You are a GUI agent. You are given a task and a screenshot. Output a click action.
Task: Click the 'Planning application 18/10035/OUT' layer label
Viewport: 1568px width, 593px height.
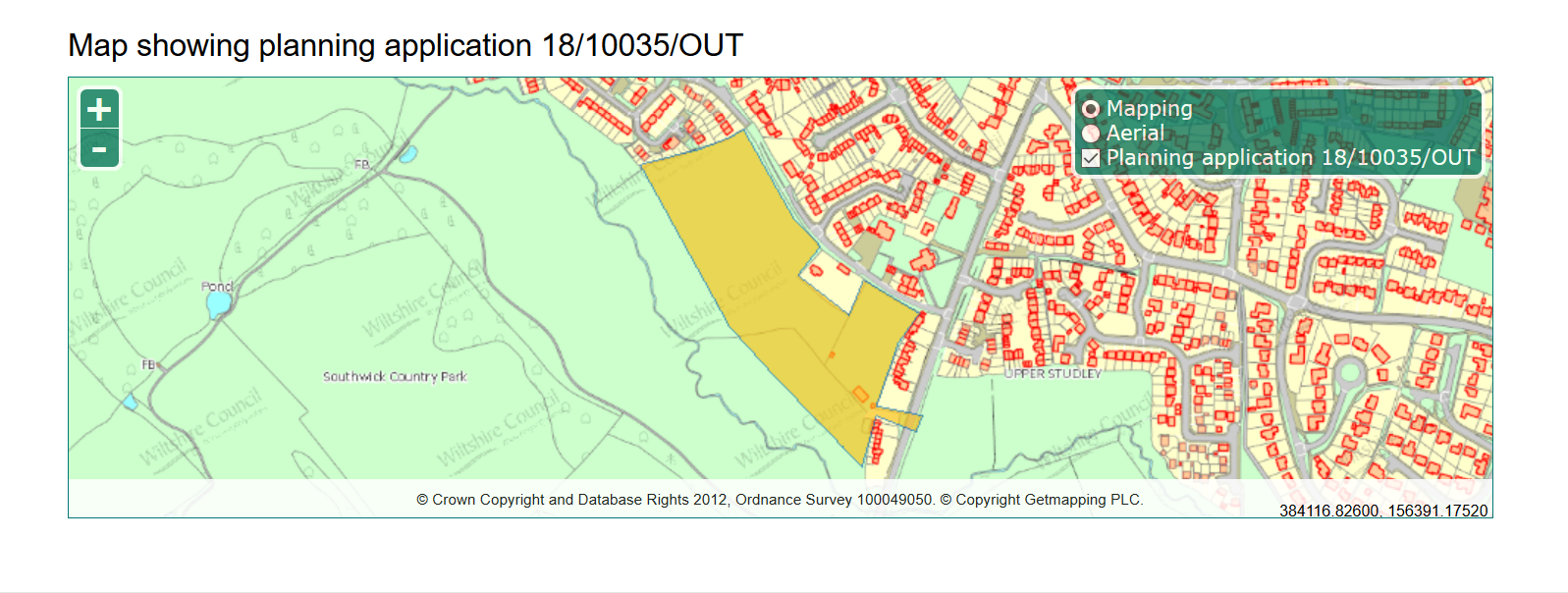(x=1290, y=158)
